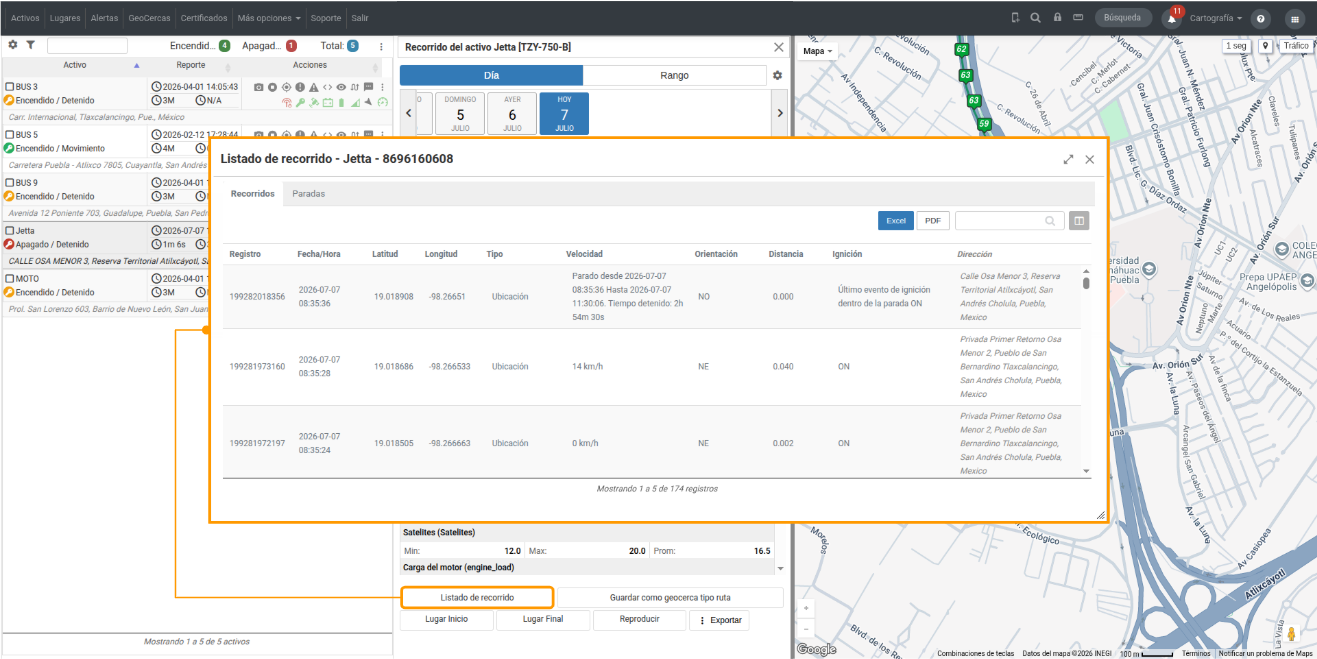Open the notifications bell with 11 alerts

pos(1172,18)
